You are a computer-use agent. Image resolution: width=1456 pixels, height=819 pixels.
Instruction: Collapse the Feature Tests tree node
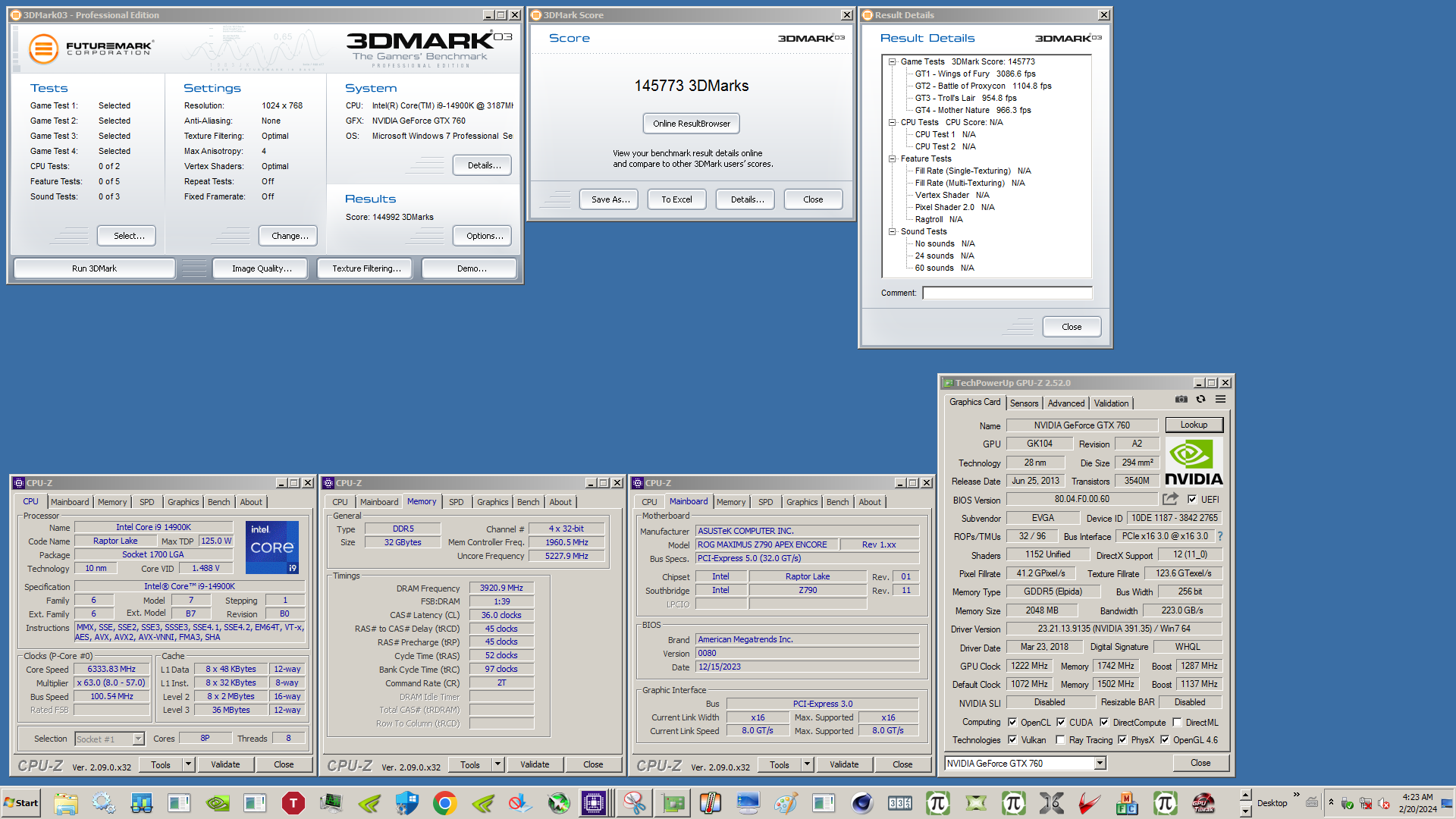[x=893, y=158]
